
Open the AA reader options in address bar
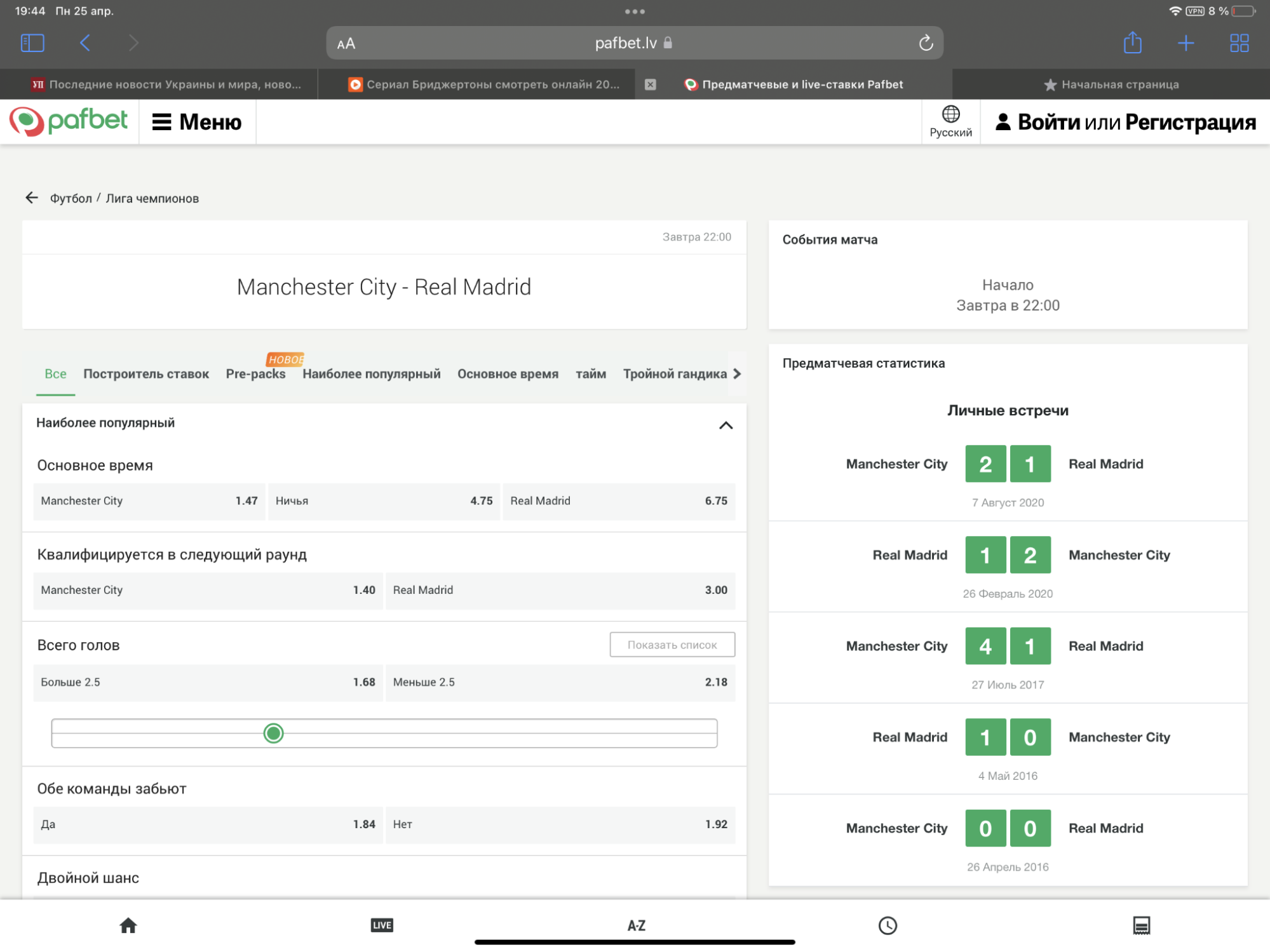tap(346, 44)
